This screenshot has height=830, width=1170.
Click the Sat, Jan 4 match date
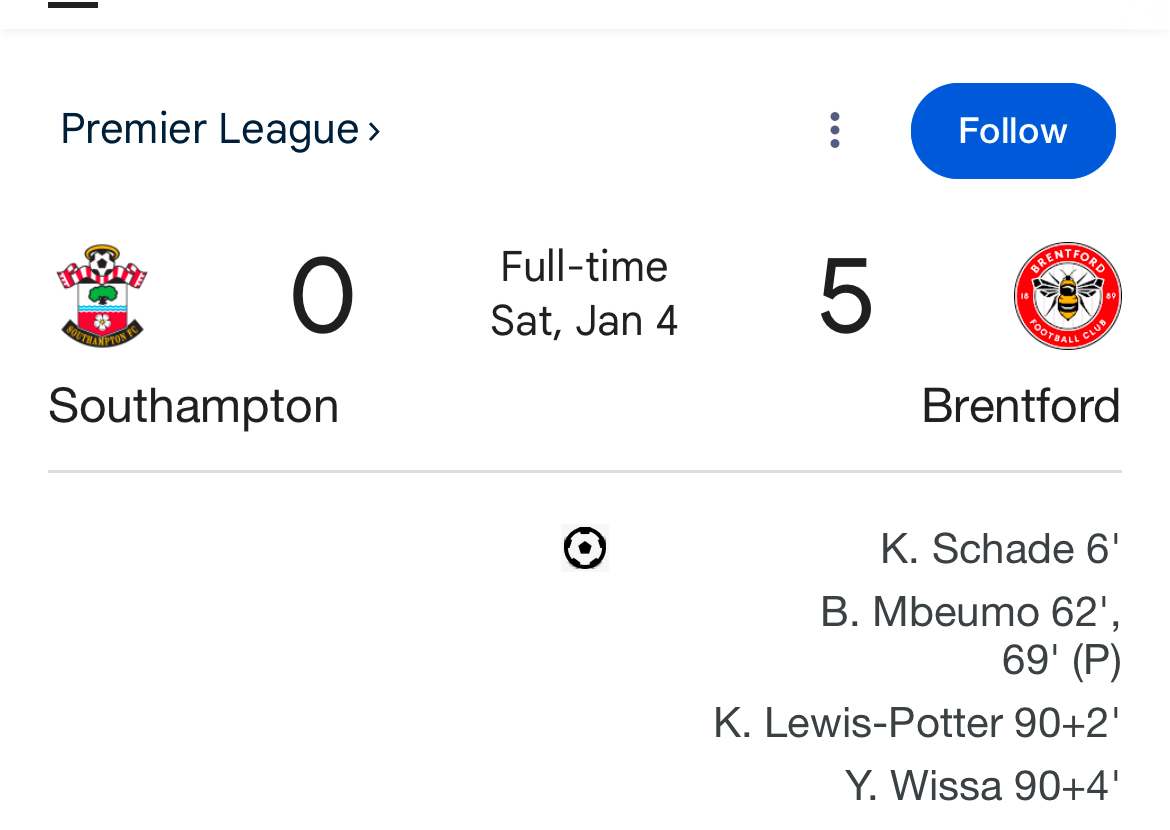pos(584,321)
